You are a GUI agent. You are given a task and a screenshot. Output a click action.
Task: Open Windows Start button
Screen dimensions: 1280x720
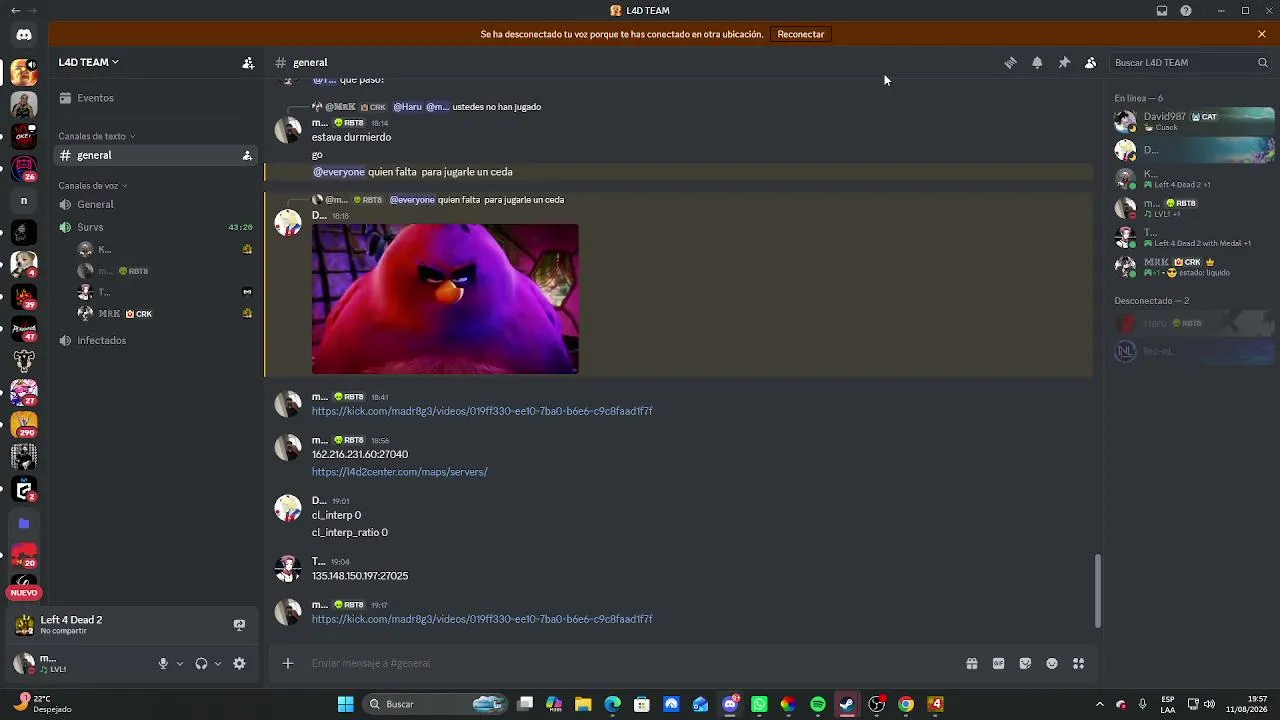coord(345,704)
